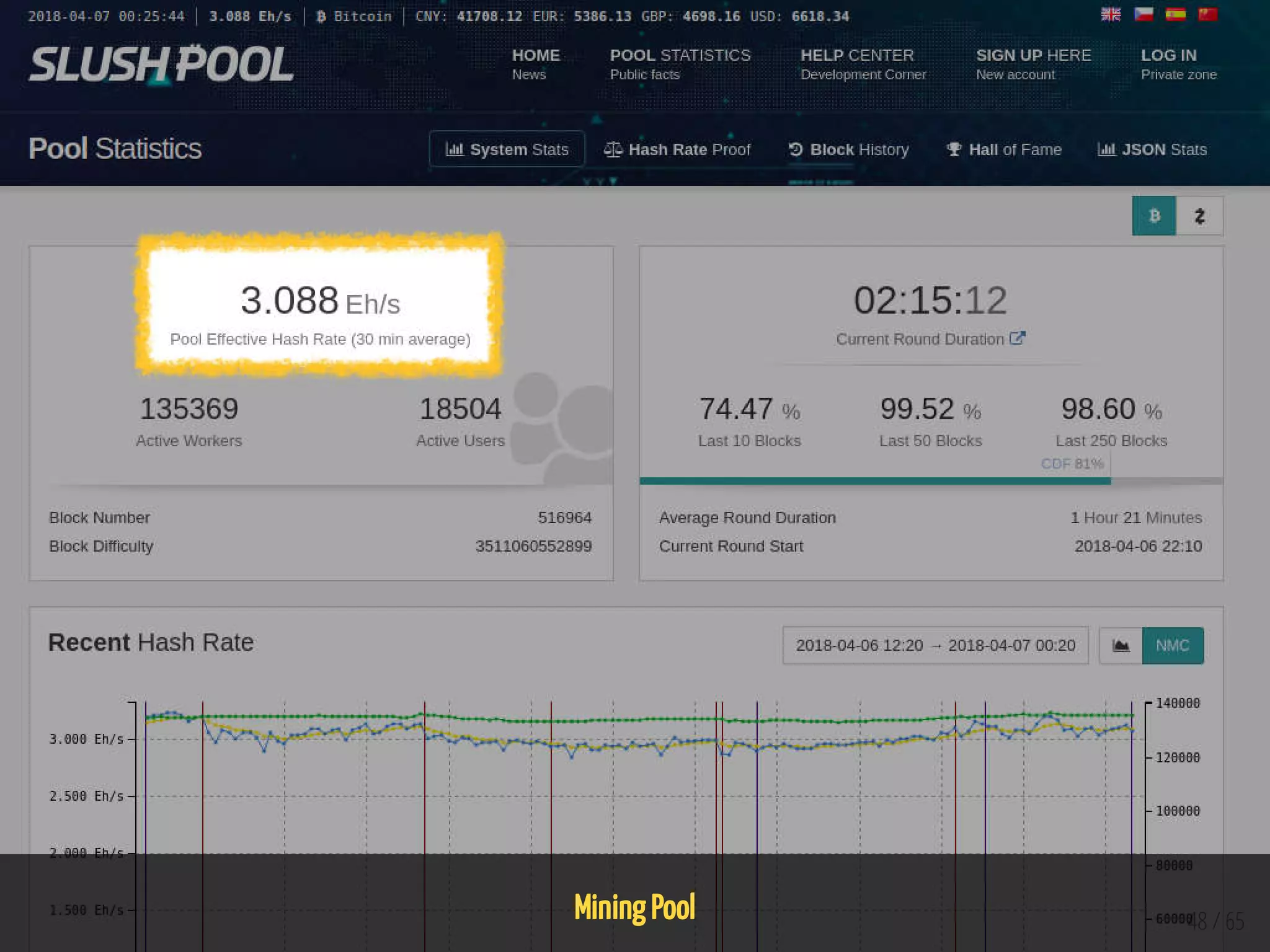This screenshot has width=1270, height=952.
Task: Open the System Stats tab
Action: tap(507, 149)
